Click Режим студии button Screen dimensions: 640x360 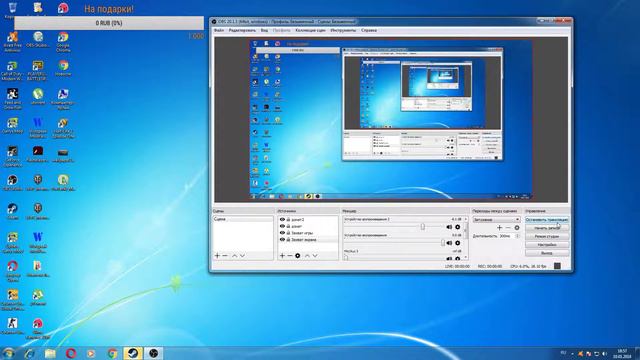point(547,236)
